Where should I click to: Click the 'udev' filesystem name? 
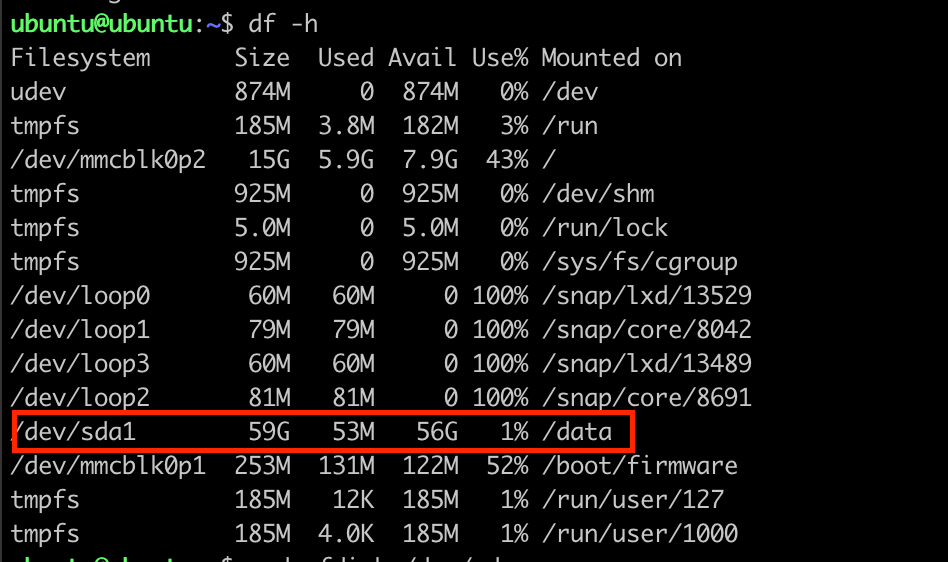[38, 92]
